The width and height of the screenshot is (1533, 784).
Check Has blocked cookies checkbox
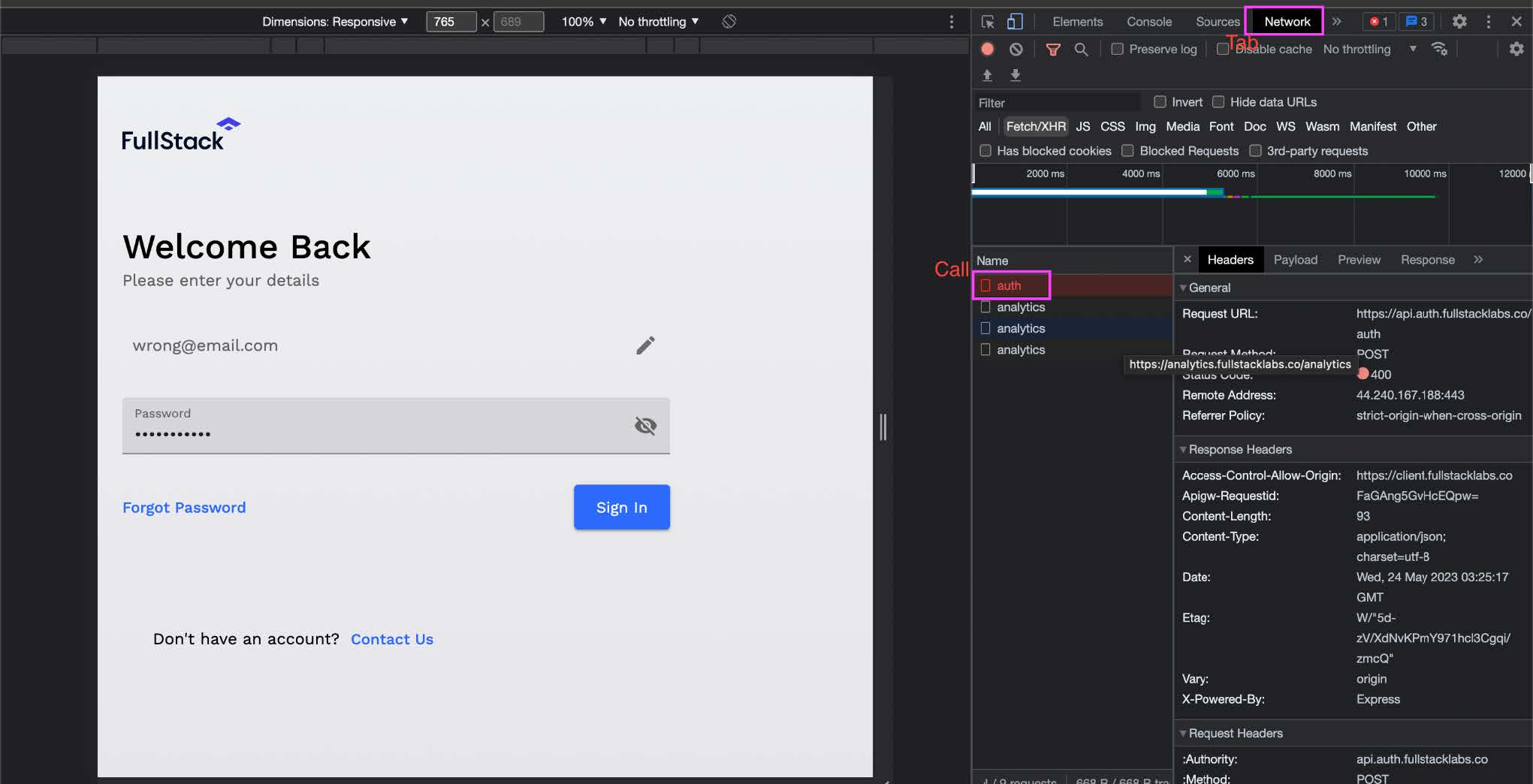tap(985, 151)
